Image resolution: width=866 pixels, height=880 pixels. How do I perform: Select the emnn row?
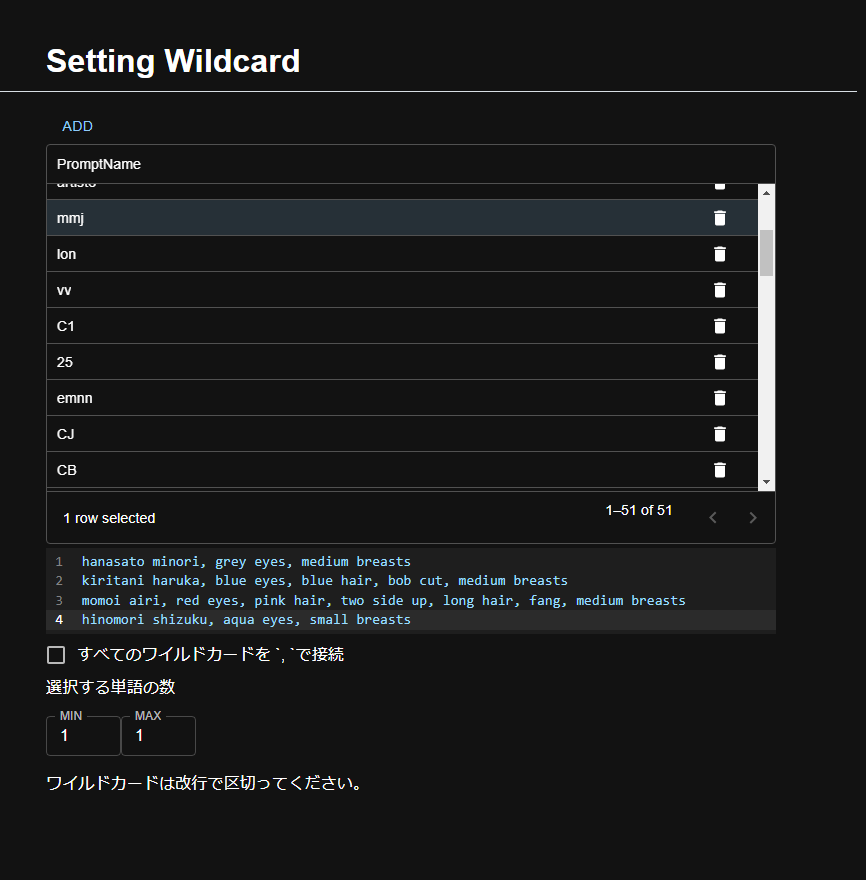[x=300, y=398]
